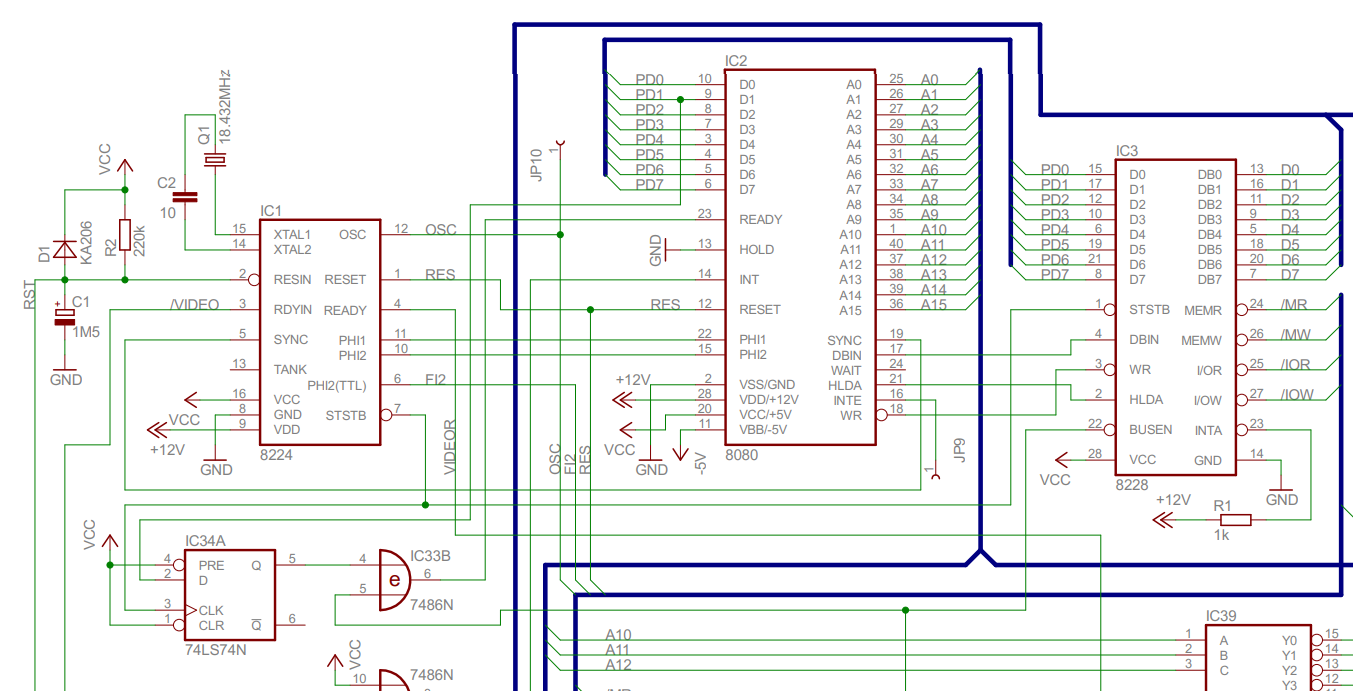The image size is (1353, 691).
Task: Select the /MR output label on IC3
Action: [1293, 305]
